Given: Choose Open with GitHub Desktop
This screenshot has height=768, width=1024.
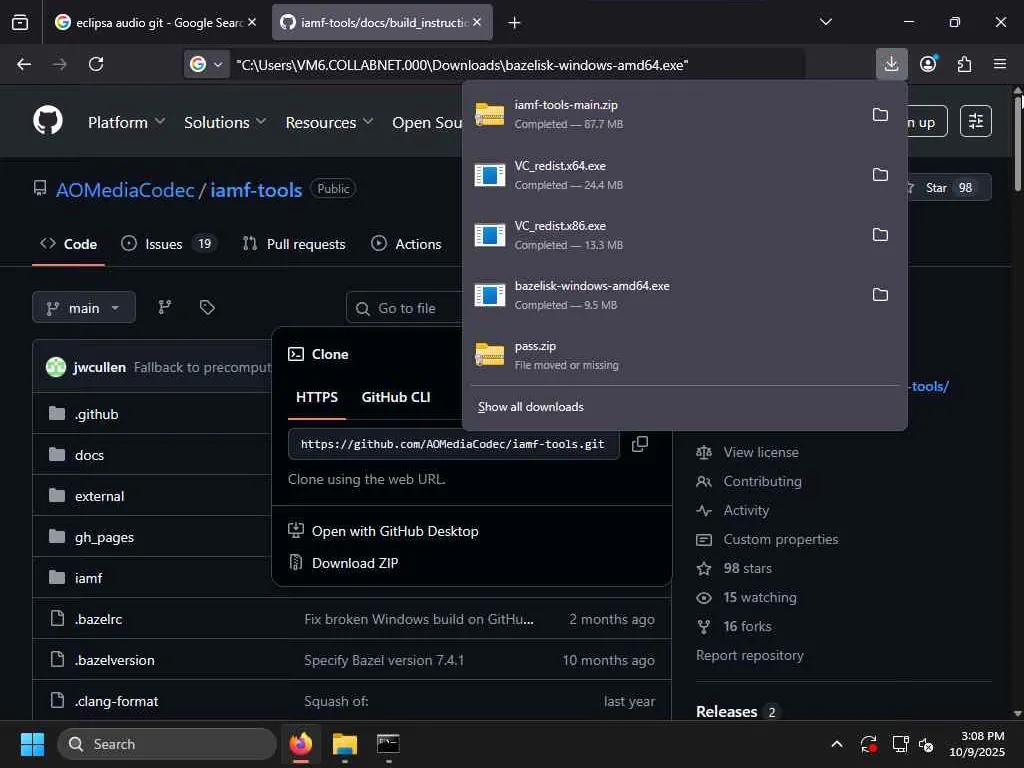Looking at the screenshot, I should pyautogui.click(x=395, y=531).
